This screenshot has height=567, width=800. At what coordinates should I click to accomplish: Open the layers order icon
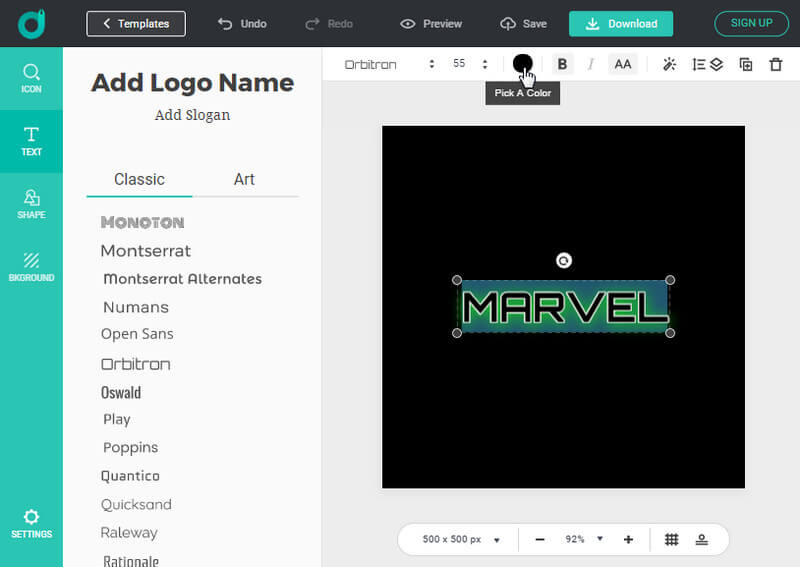716,64
